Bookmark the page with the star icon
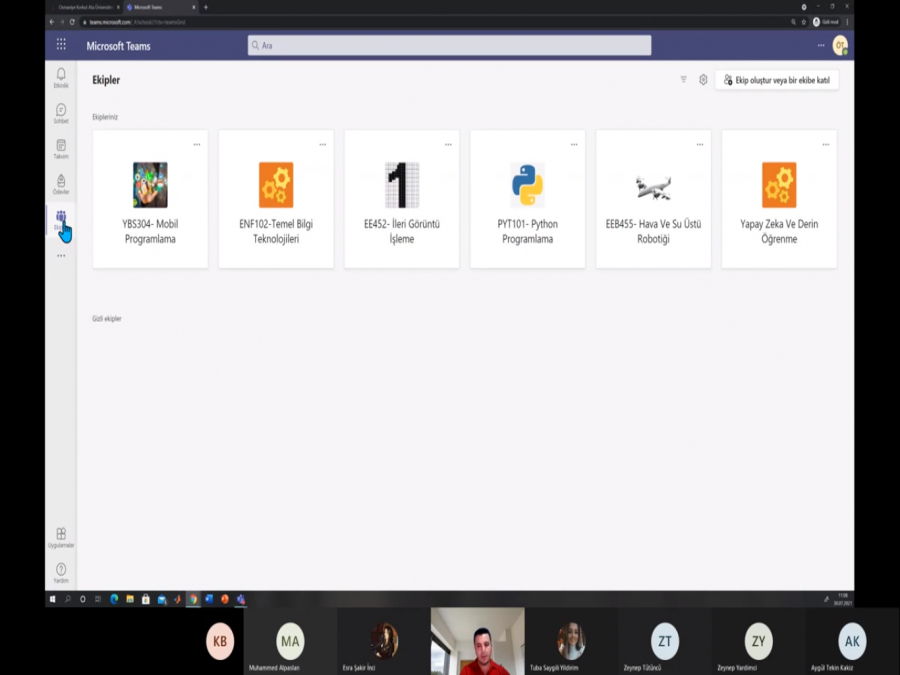This screenshot has height=675, width=900. click(804, 22)
